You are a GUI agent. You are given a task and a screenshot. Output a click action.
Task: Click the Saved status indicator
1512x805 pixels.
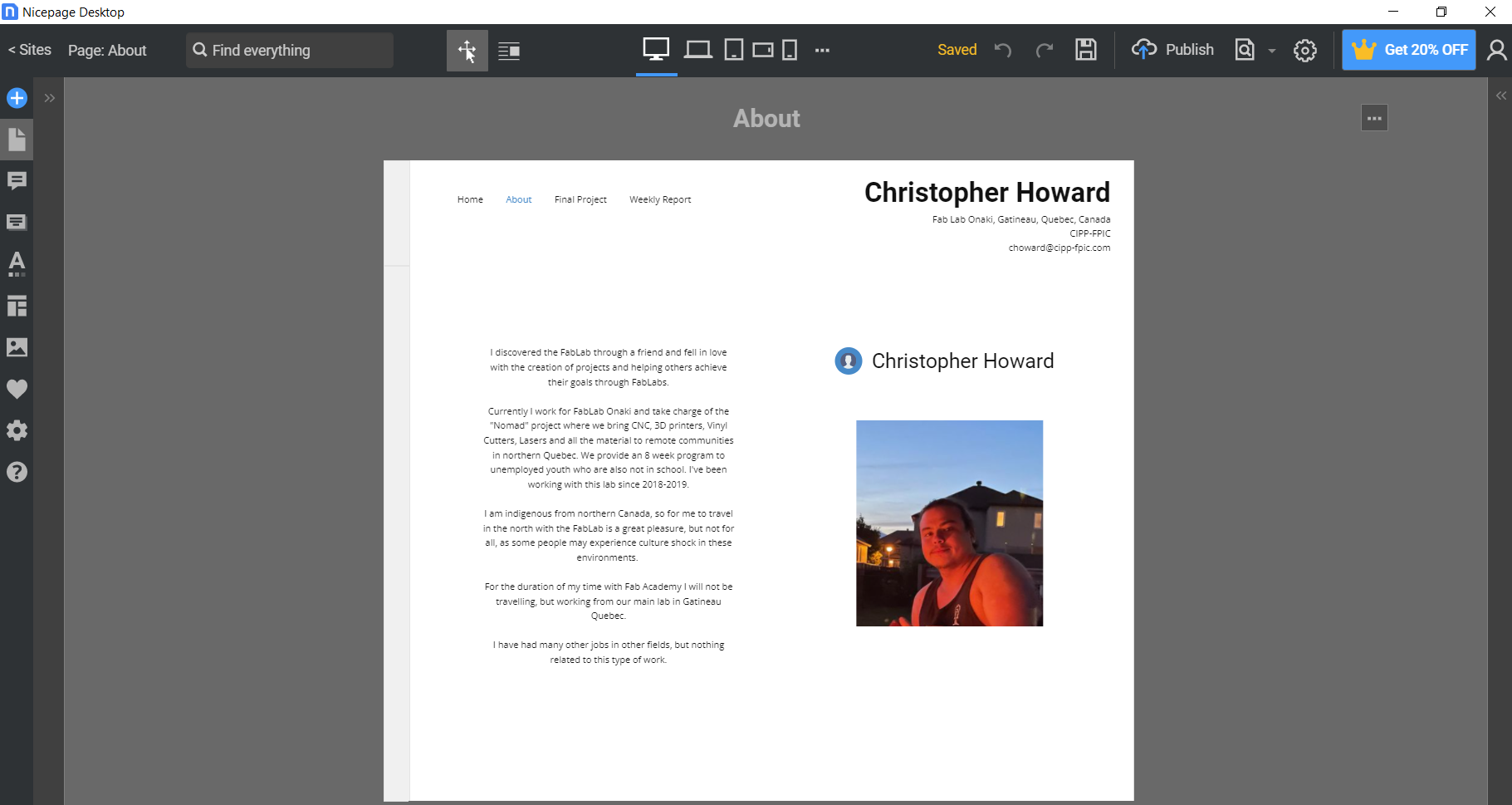957,50
